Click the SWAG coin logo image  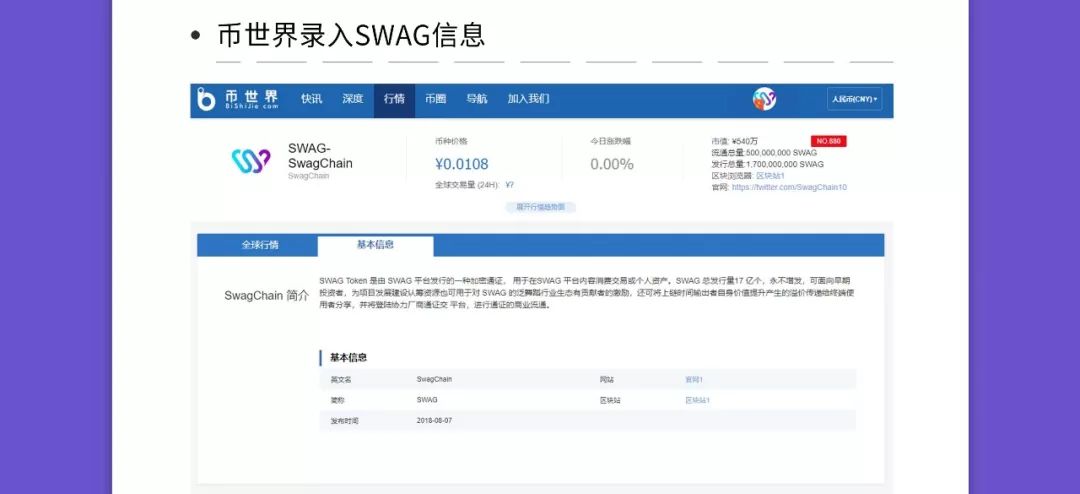pos(251,161)
